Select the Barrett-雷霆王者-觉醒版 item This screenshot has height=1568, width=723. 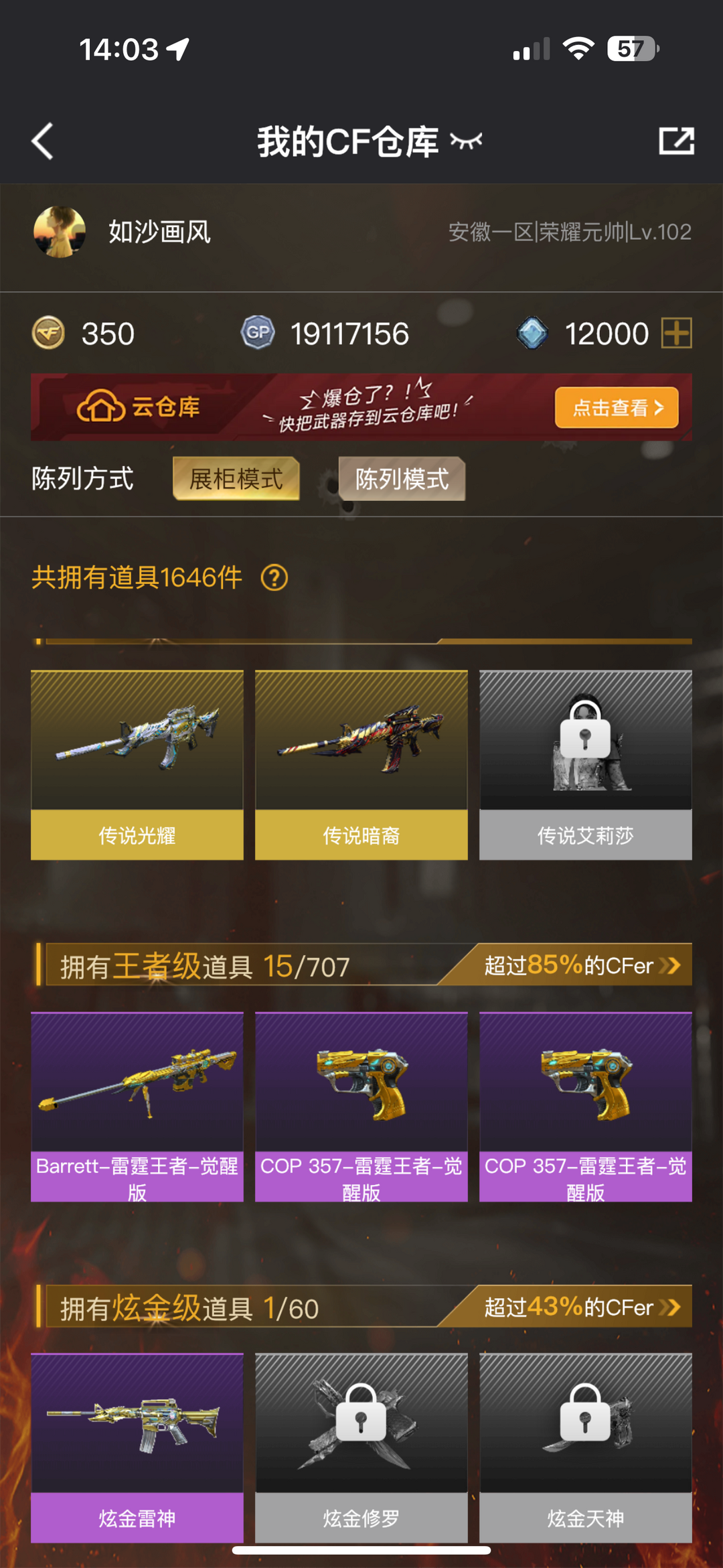[x=137, y=1107]
